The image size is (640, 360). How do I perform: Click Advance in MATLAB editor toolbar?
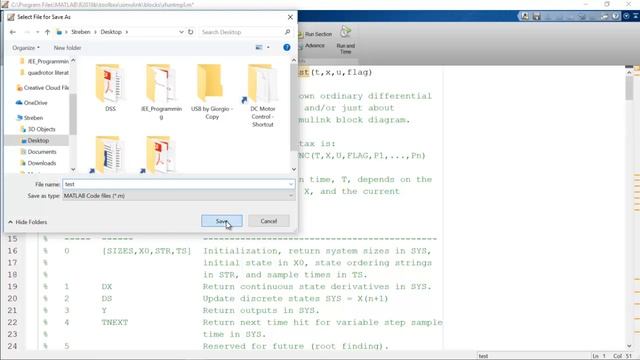(311, 46)
